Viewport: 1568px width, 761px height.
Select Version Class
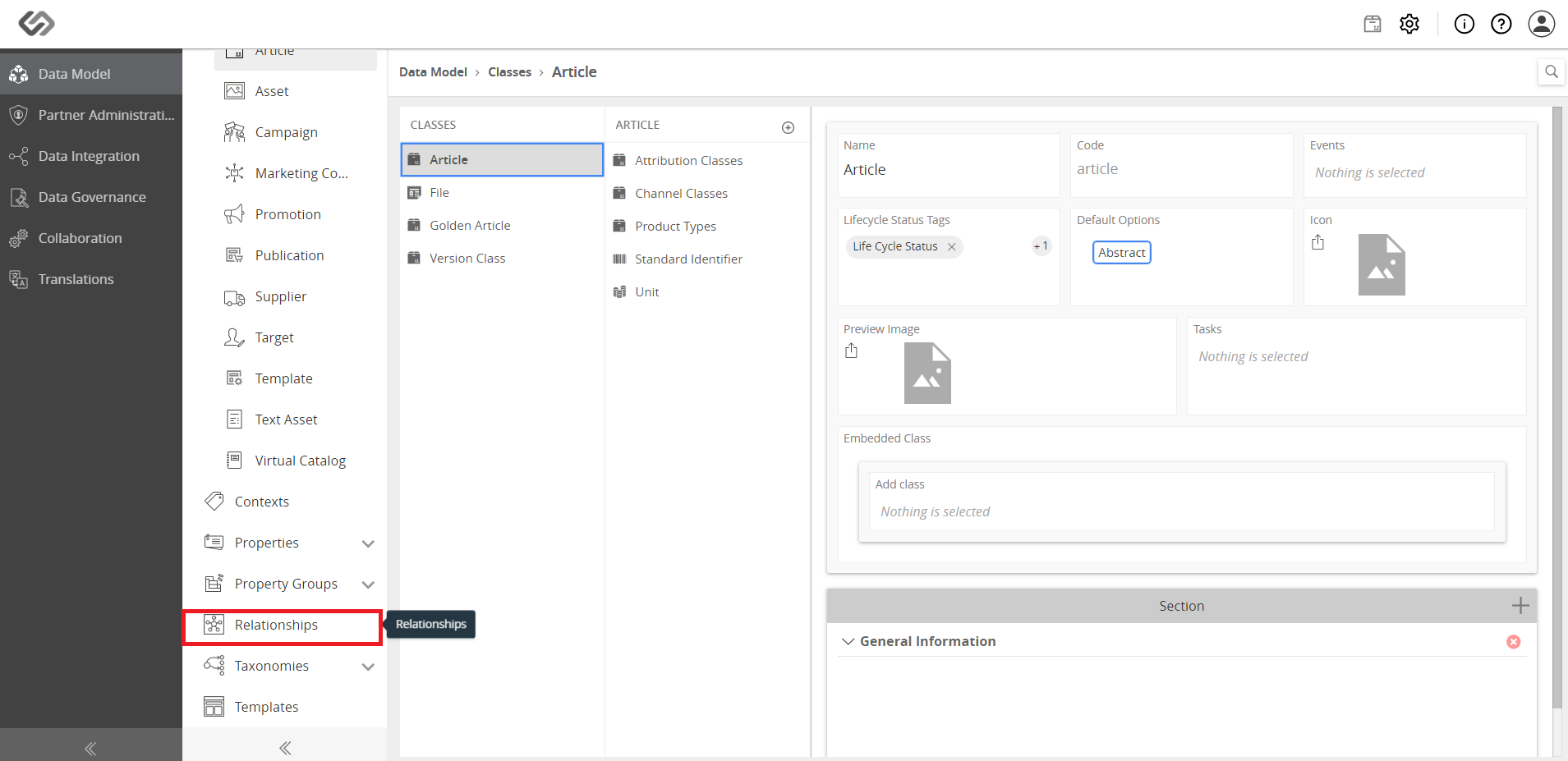click(x=502, y=259)
